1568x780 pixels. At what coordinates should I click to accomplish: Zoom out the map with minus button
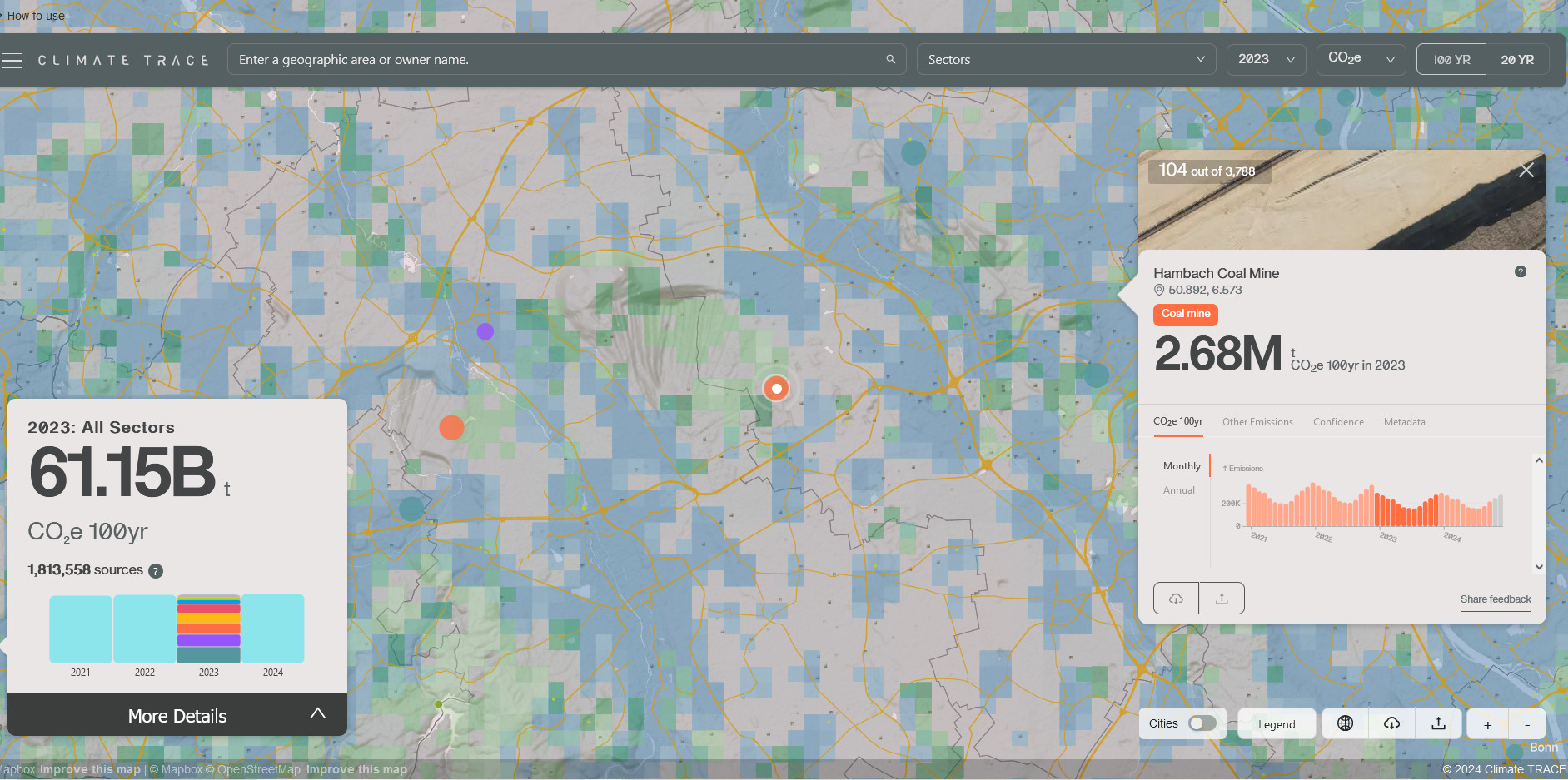(1526, 724)
